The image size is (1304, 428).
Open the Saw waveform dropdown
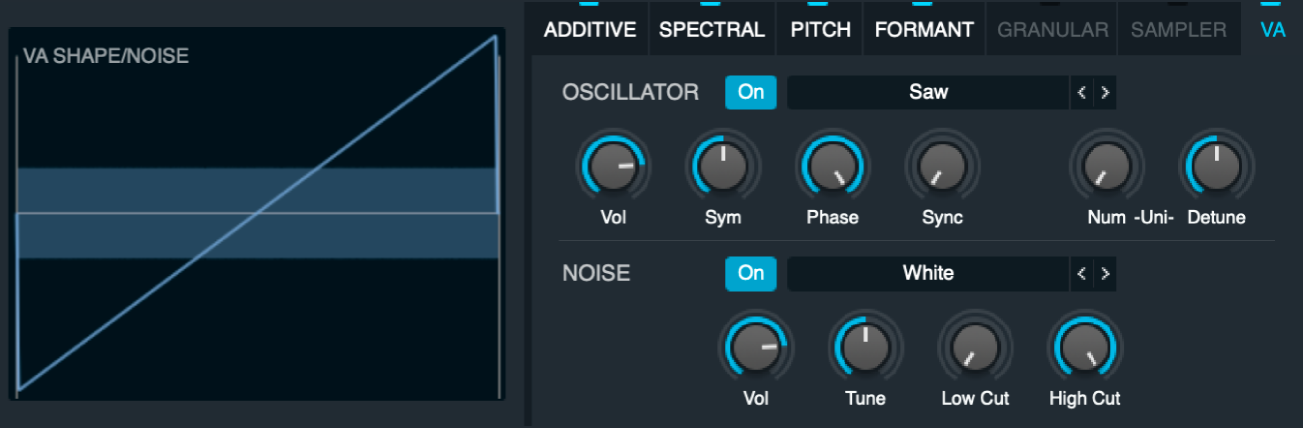point(928,93)
